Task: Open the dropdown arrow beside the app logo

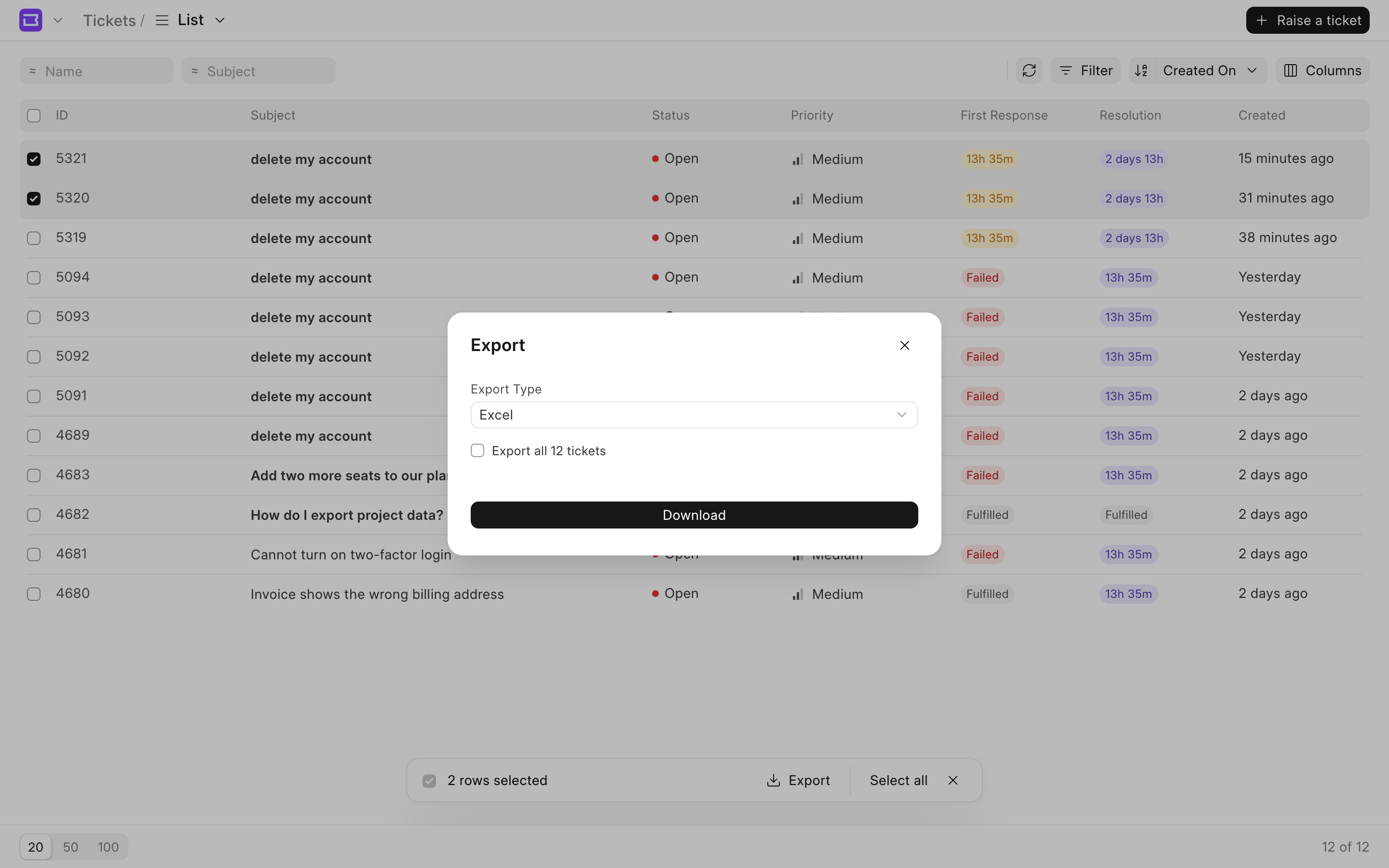Action: pos(57,21)
